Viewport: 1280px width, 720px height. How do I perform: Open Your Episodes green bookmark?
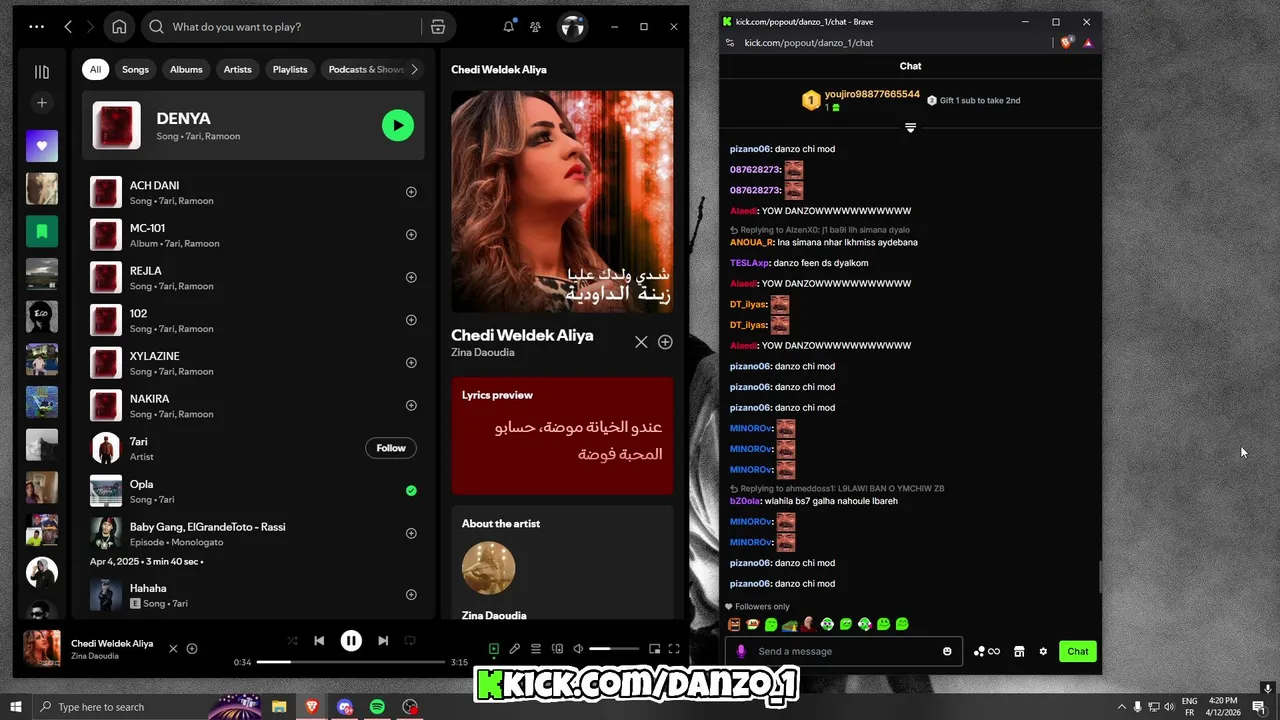click(42, 231)
